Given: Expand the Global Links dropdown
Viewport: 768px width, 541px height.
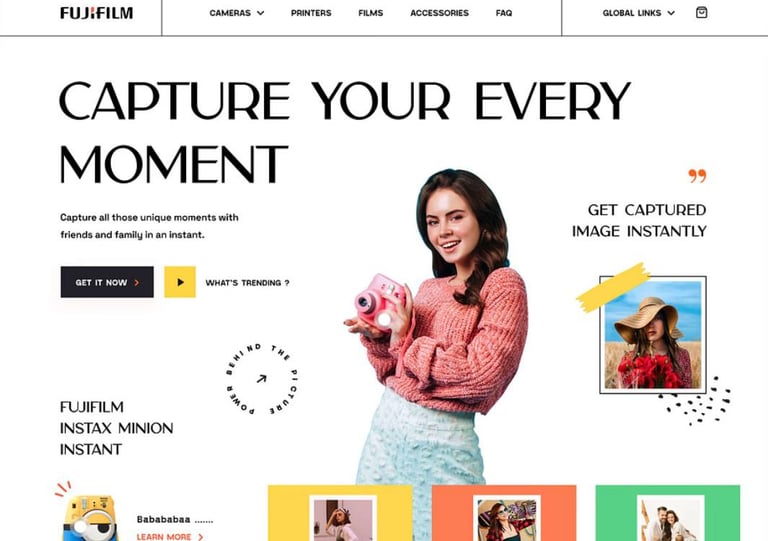Looking at the screenshot, I should pyautogui.click(x=638, y=13).
